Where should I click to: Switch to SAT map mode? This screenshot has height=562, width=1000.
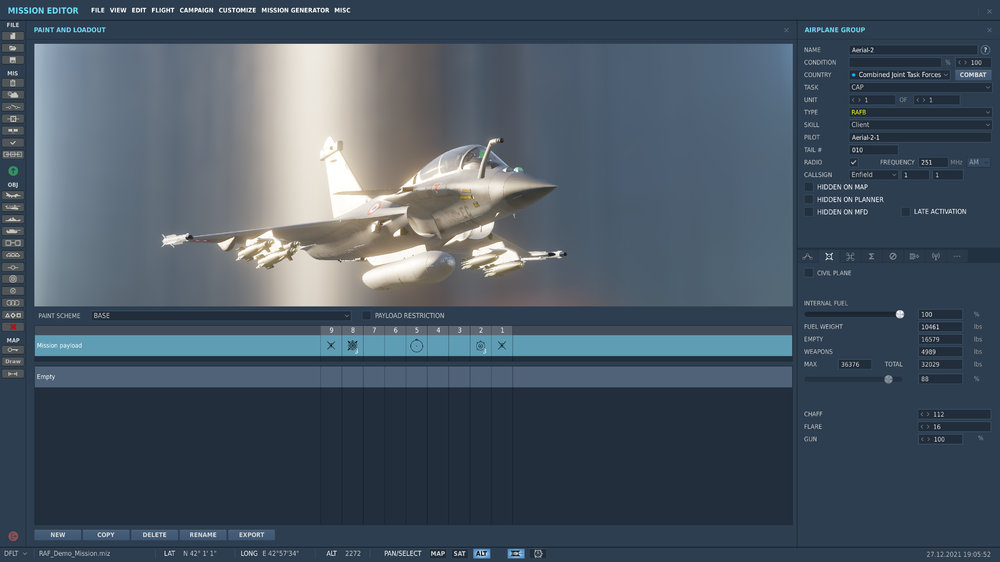click(459, 554)
